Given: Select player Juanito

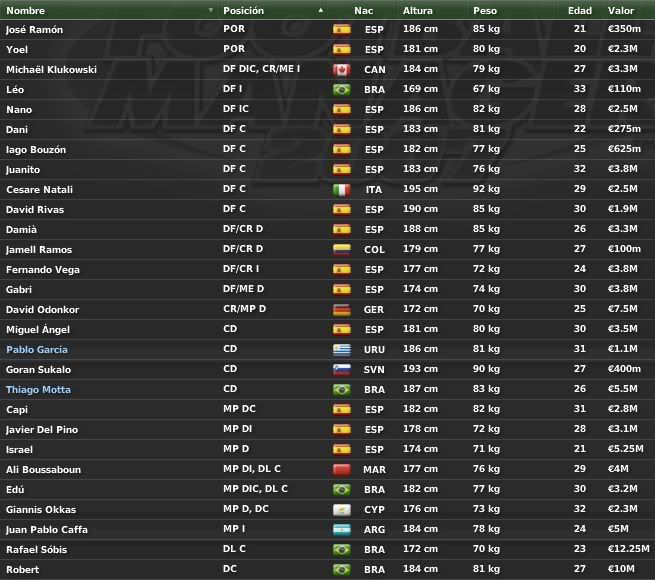Looking at the screenshot, I should [x=23, y=170].
